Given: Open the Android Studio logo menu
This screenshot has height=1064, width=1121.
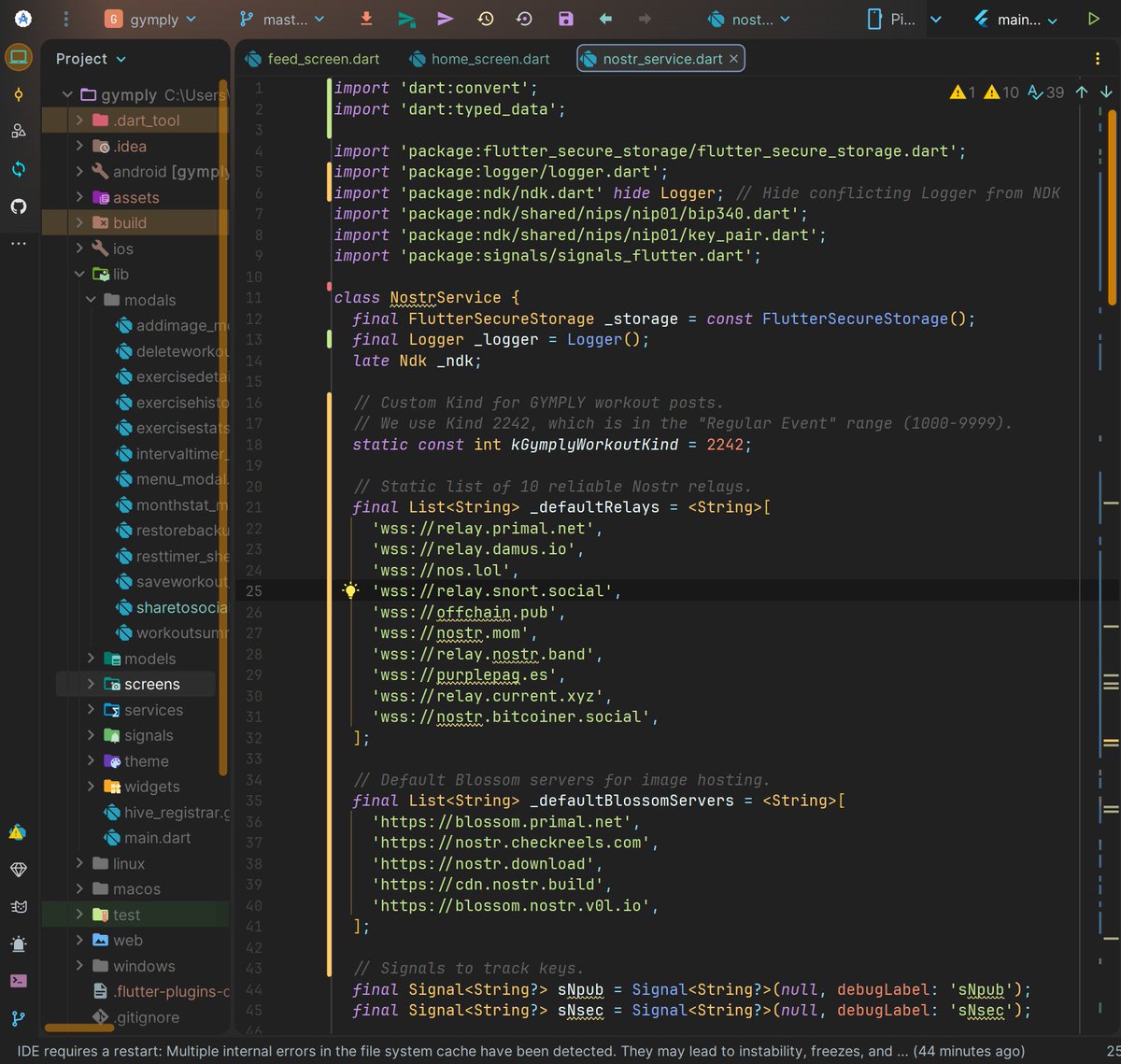Looking at the screenshot, I should tap(22, 19).
